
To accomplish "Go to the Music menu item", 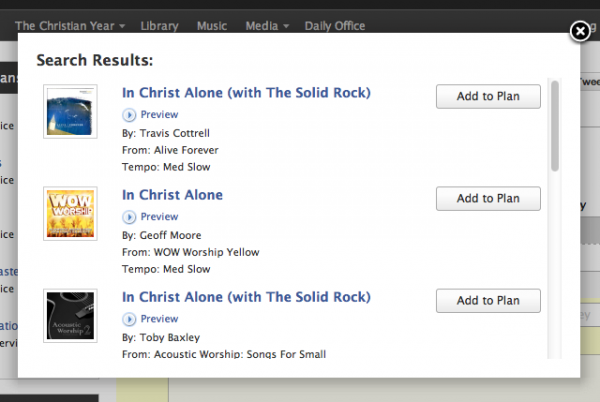I will coord(211,25).
